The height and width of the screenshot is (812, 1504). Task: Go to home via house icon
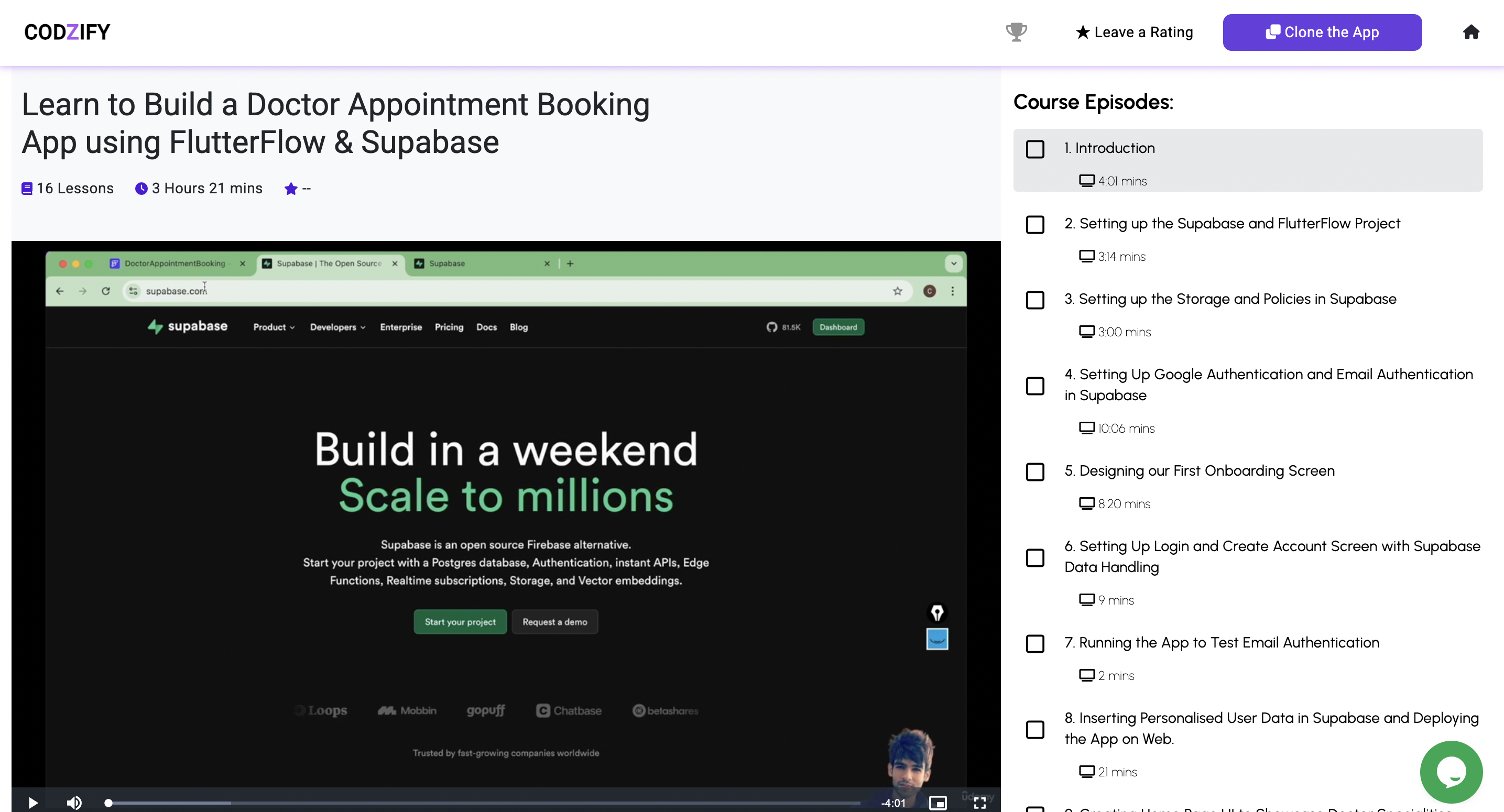1470,31
